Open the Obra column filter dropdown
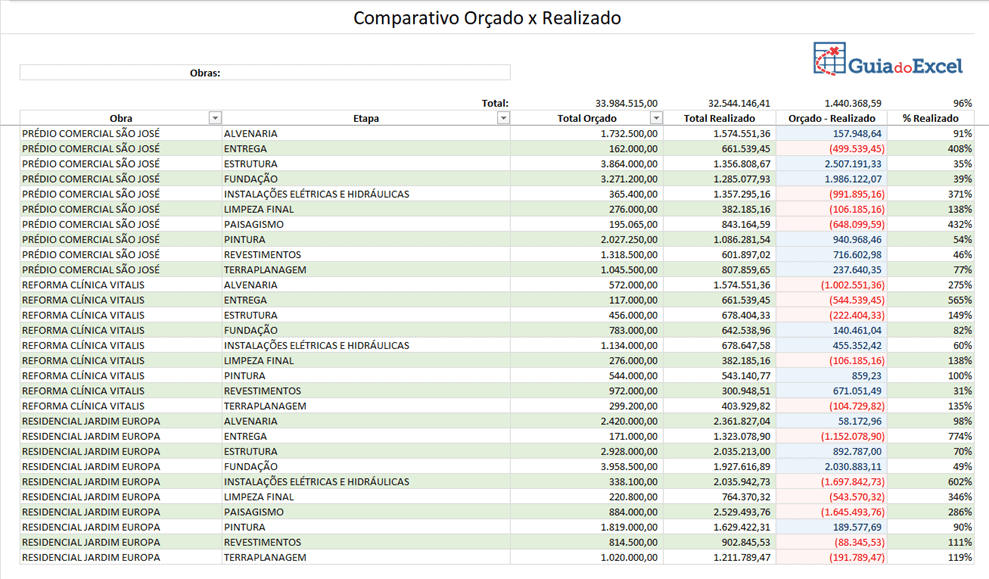 tap(215, 118)
